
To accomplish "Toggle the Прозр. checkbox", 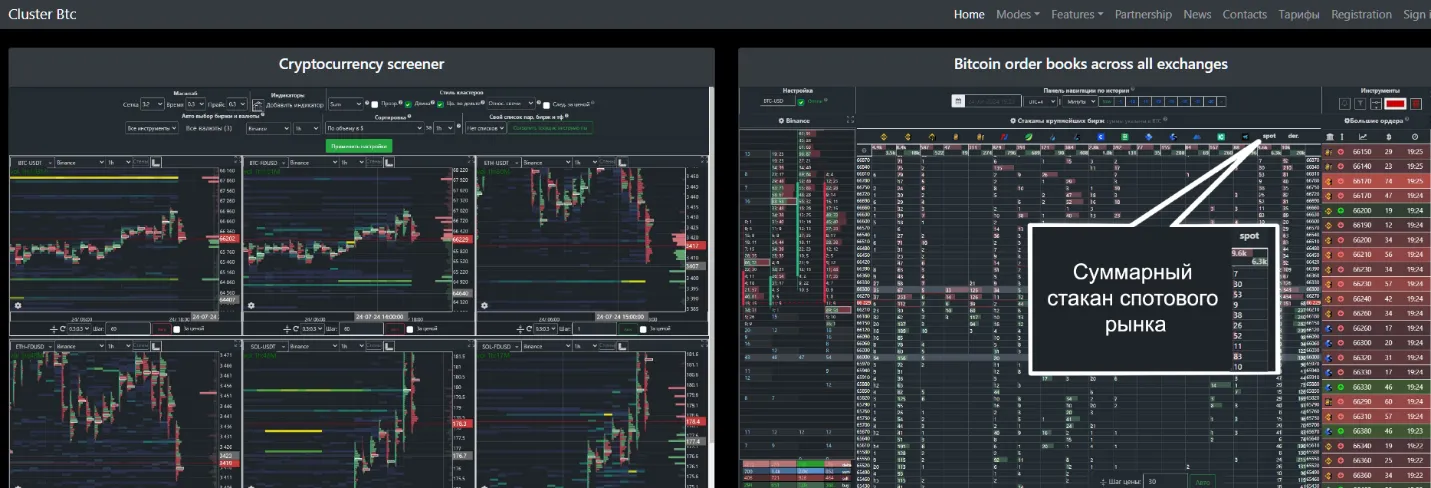I will point(375,105).
